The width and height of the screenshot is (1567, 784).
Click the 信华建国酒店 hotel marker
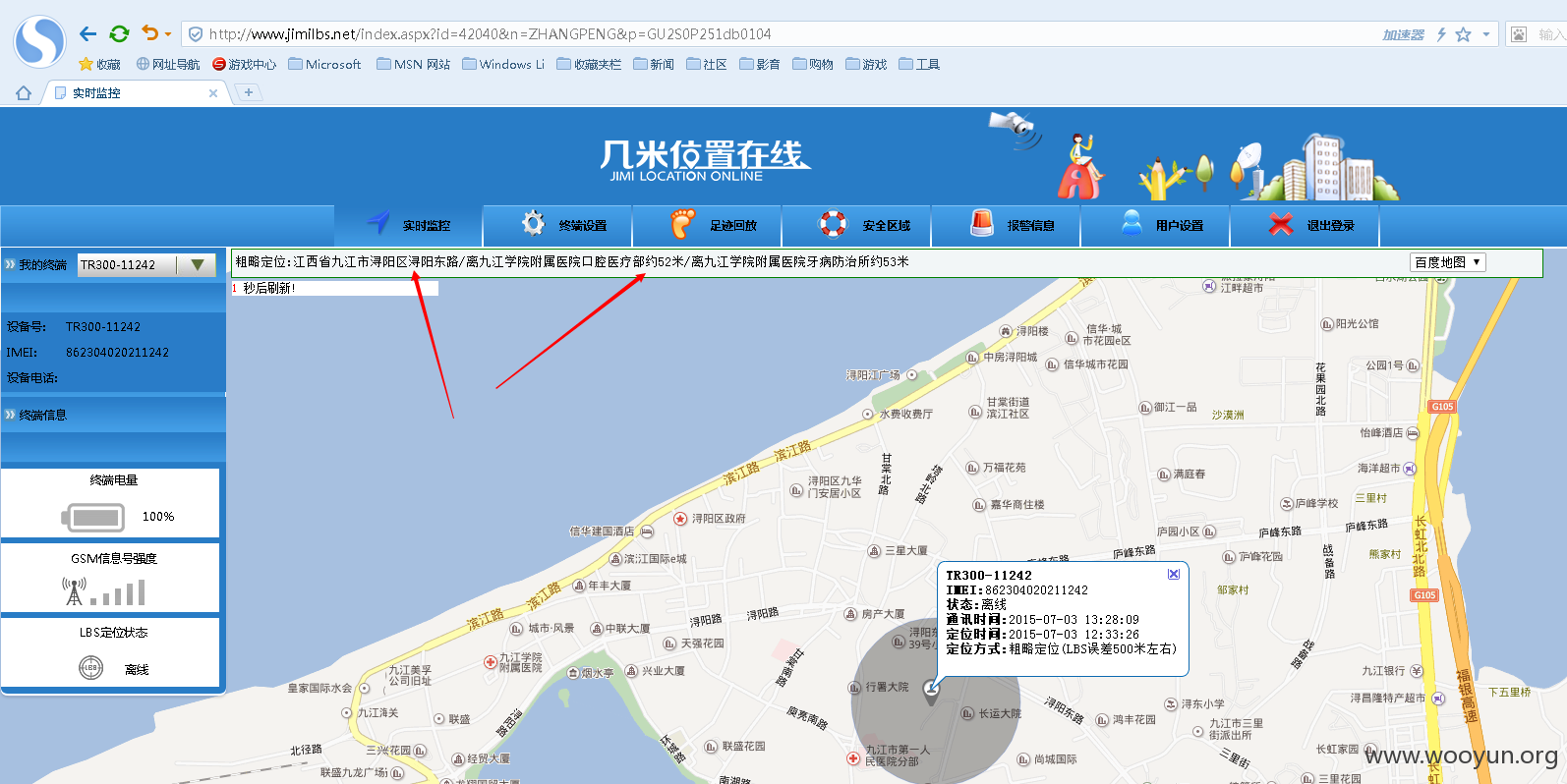pos(647,531)
